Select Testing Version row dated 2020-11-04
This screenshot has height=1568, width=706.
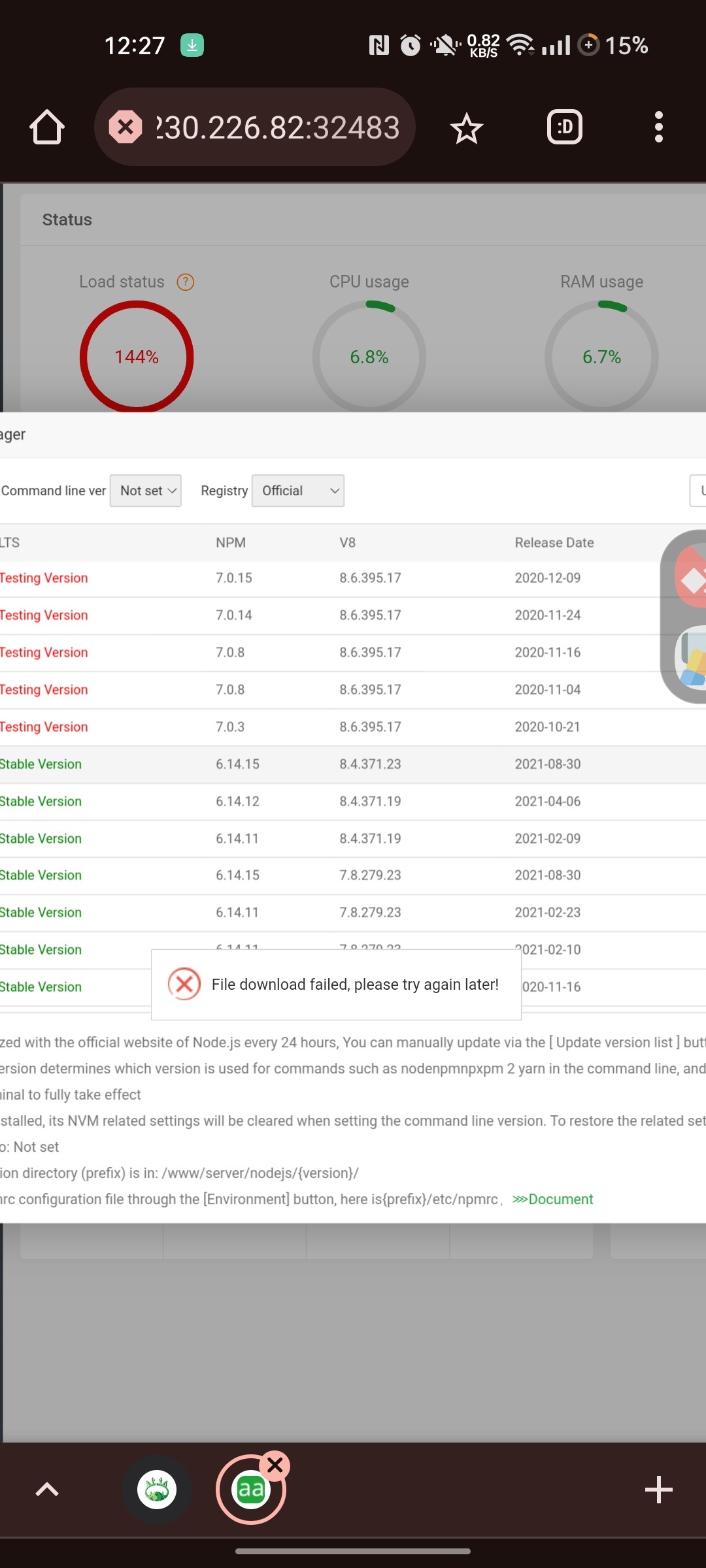[x=353, y=690]
